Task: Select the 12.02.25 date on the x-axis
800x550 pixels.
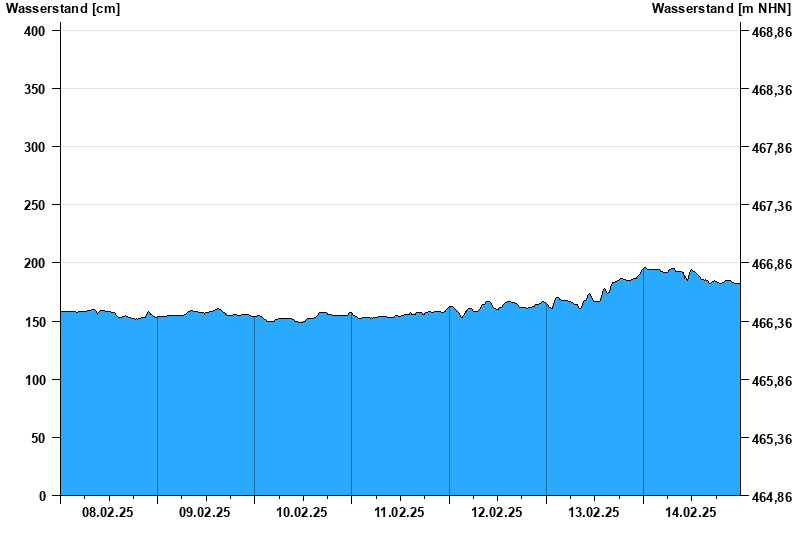Action: tap(497, 512)
